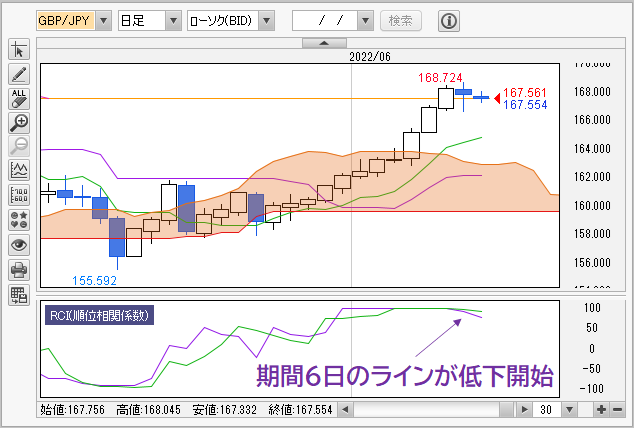Viewport: 634px width, 428px height.
Task: Click the 160.000 price axis label
Action: 592,206
